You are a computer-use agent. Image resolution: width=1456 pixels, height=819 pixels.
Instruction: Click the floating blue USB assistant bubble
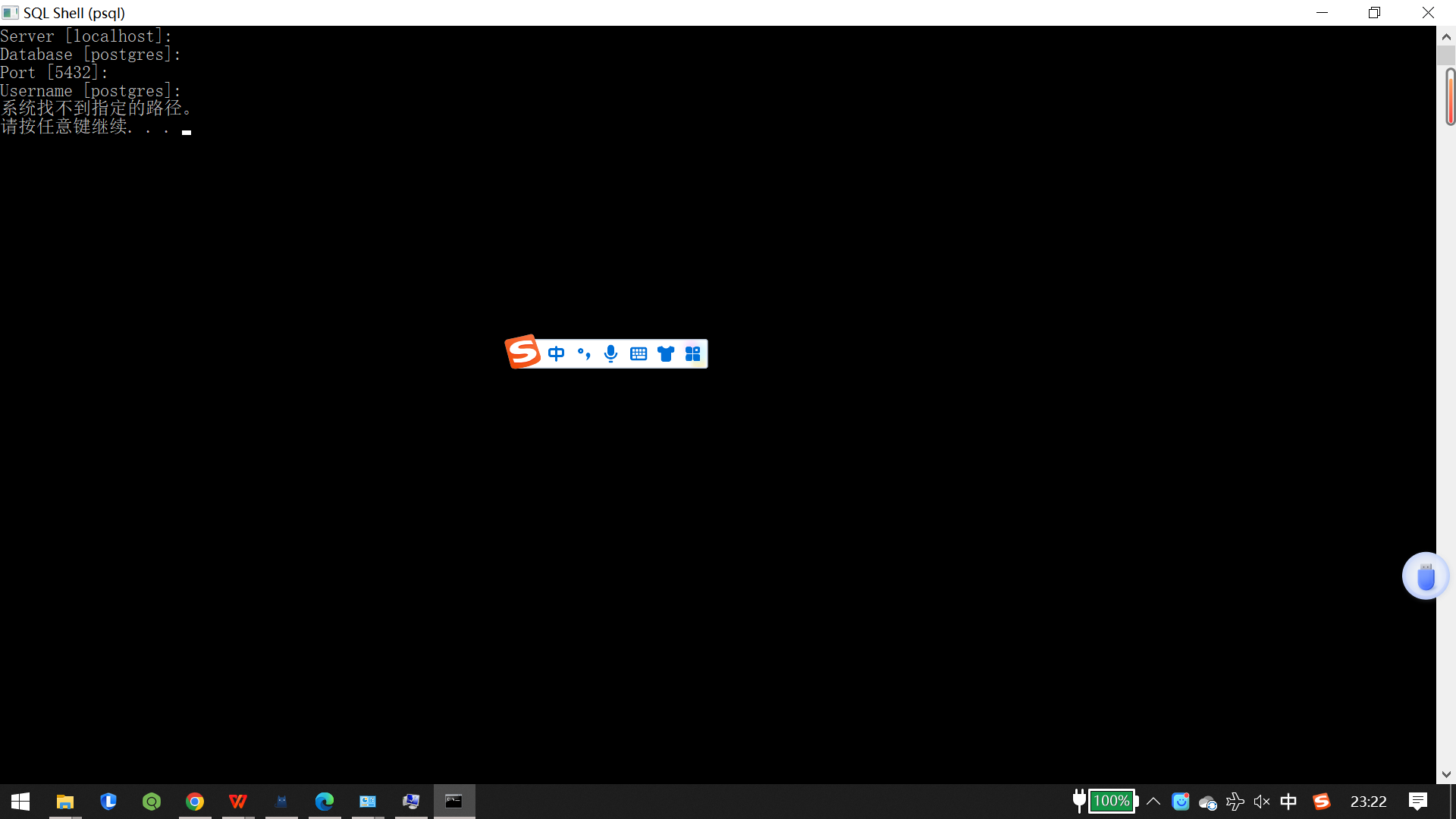click(1426, 576)
